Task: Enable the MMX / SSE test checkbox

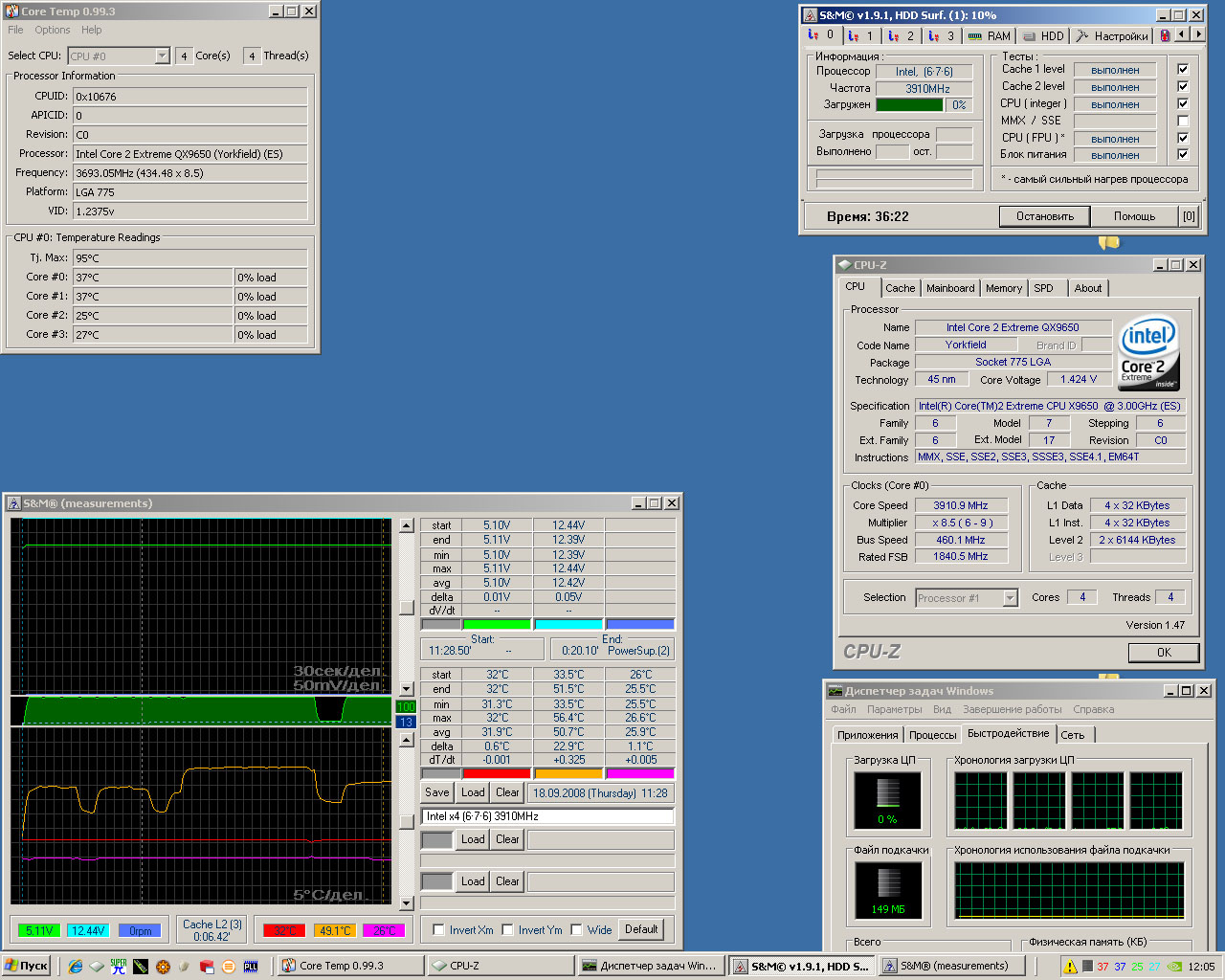Action: pos(1183,121)
